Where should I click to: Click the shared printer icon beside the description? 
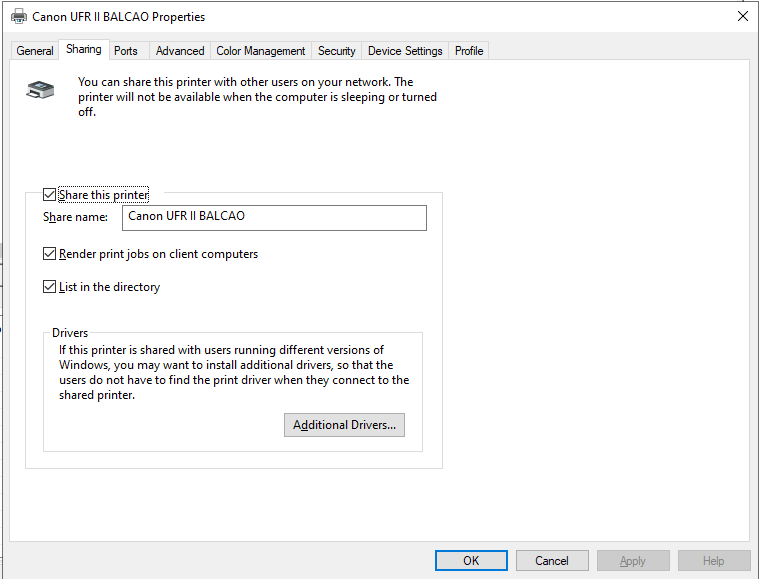click(40, 90)
